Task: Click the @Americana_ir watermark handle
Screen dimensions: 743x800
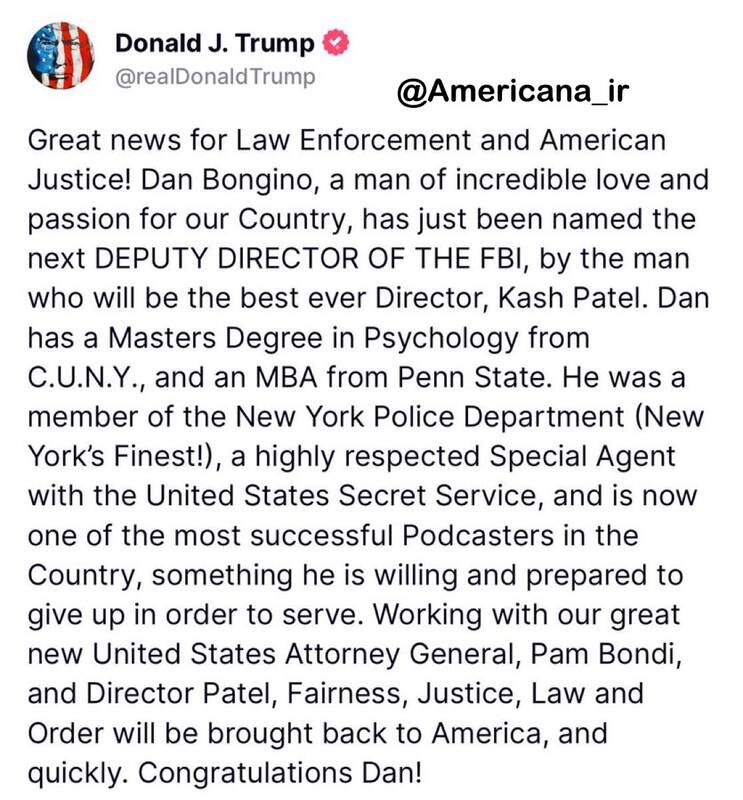Action: pyautogui.click(x=512, y=92)
